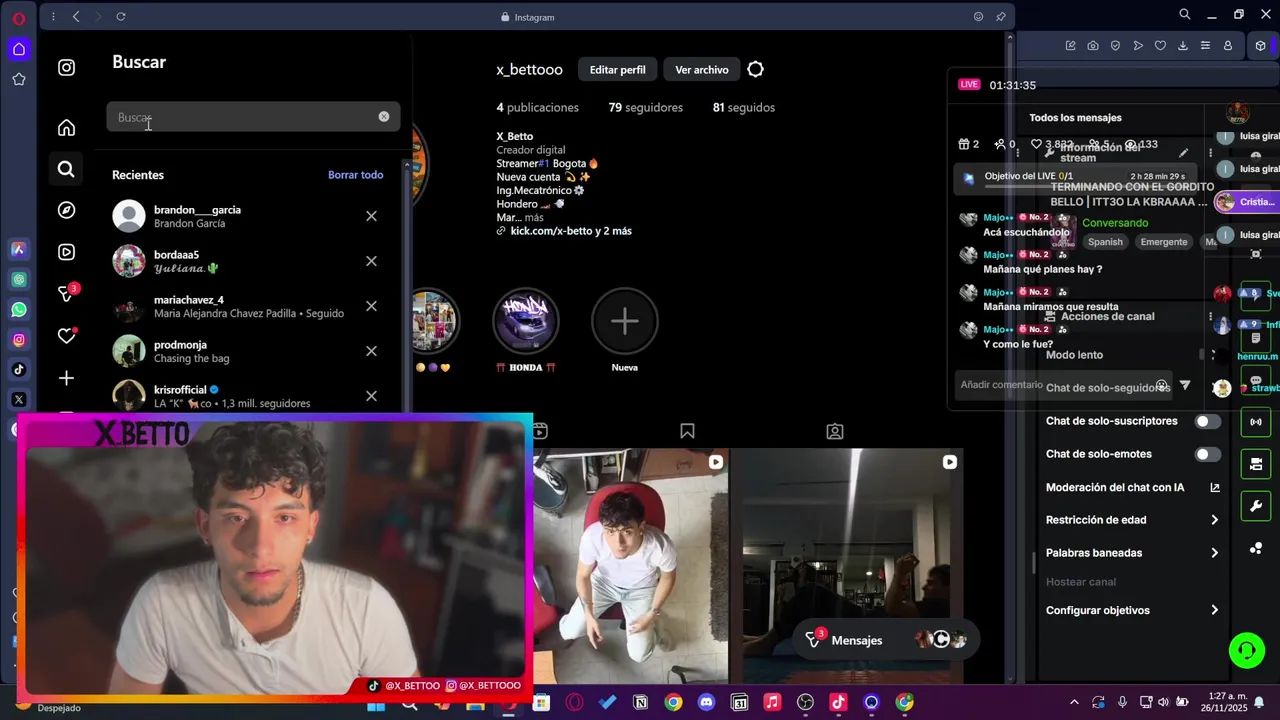Open the 79 seguidores list
Screen dimensions: 1280x720
tap(645, 107)
